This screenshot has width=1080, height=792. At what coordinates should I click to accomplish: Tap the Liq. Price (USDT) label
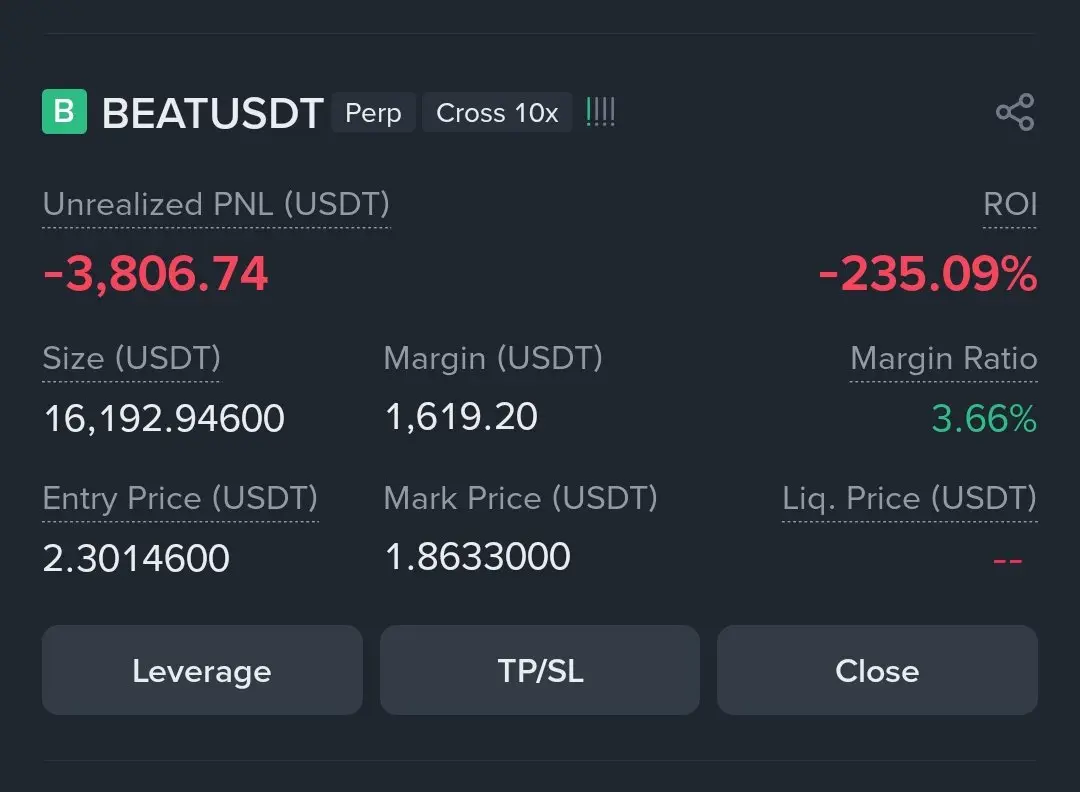pos(909,498)
